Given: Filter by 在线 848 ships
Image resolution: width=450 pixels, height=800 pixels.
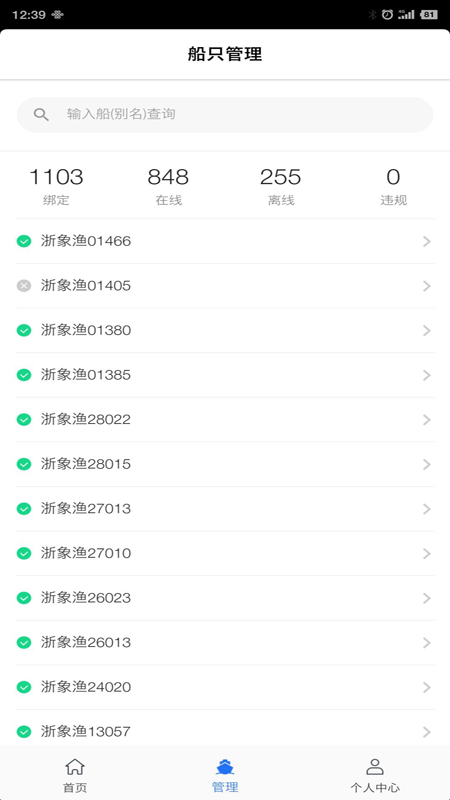Looking at the screenshot, I should pos(168,186).
